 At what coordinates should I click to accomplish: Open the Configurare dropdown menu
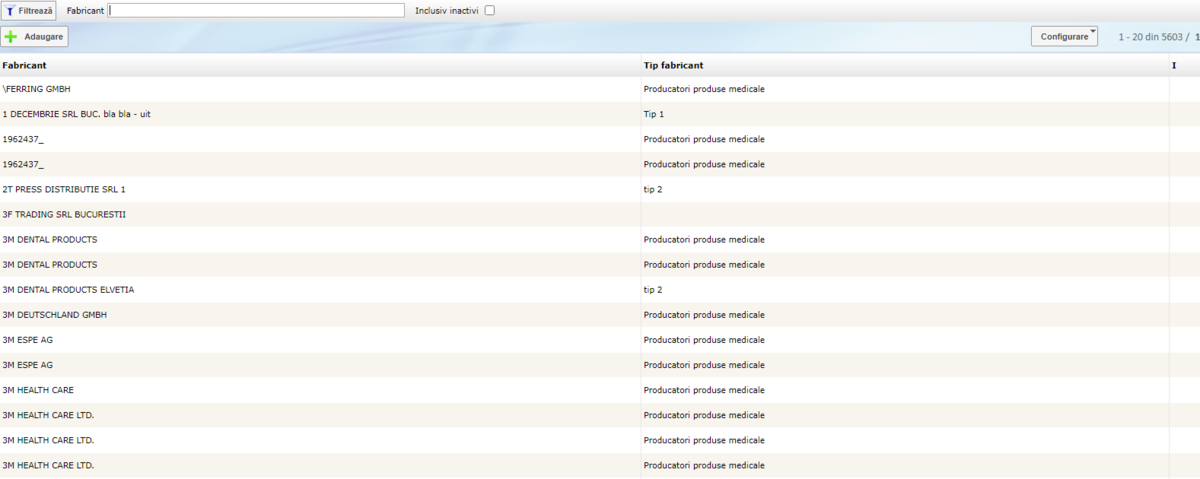coord(1064,36)
